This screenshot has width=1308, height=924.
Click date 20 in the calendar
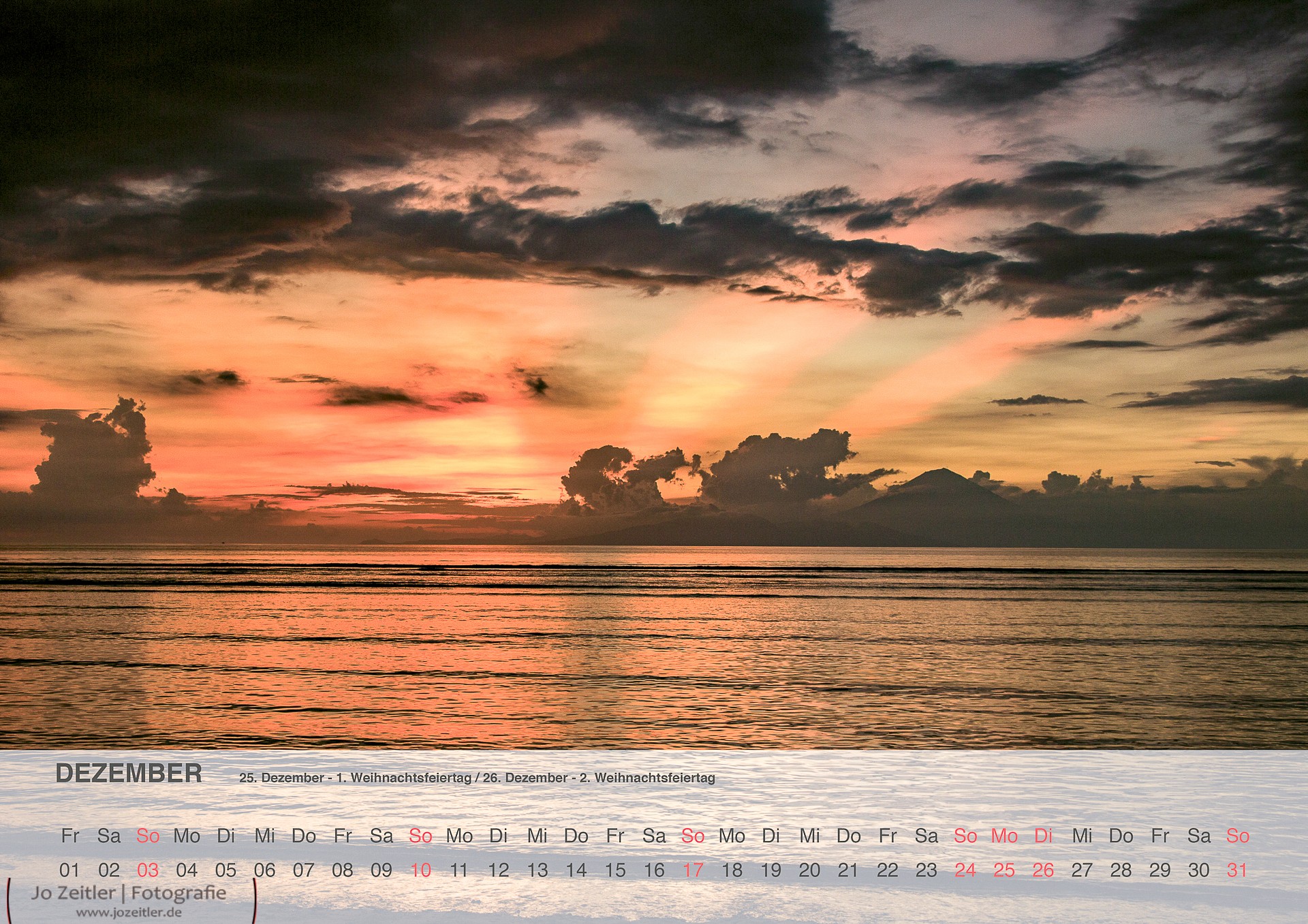click(809, 870)
